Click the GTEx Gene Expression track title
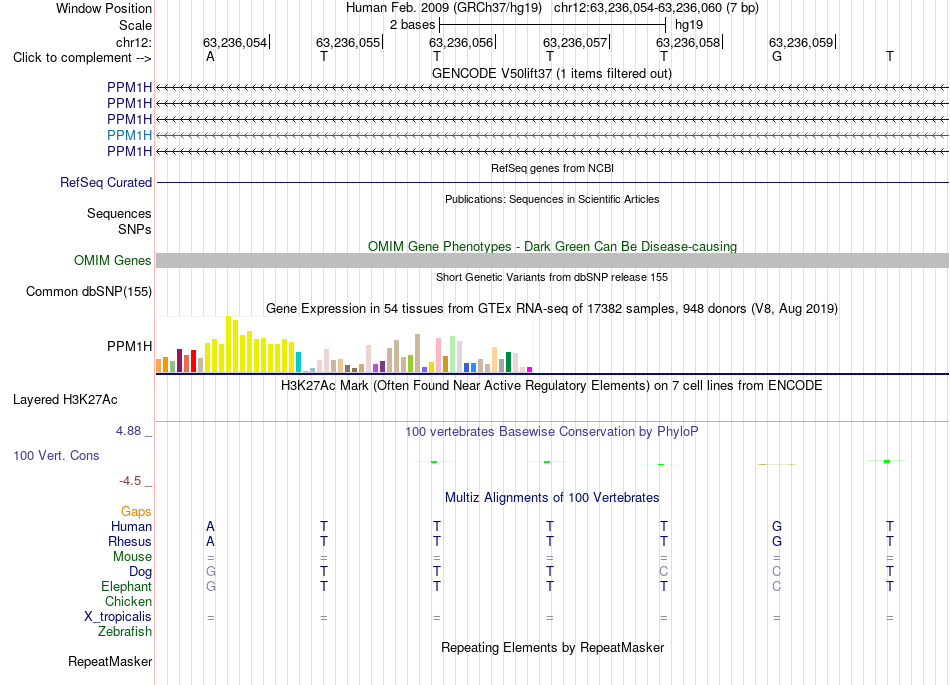The height and width of the screenshot is (685, 950). pyautogui.click(x=552, y=309)
